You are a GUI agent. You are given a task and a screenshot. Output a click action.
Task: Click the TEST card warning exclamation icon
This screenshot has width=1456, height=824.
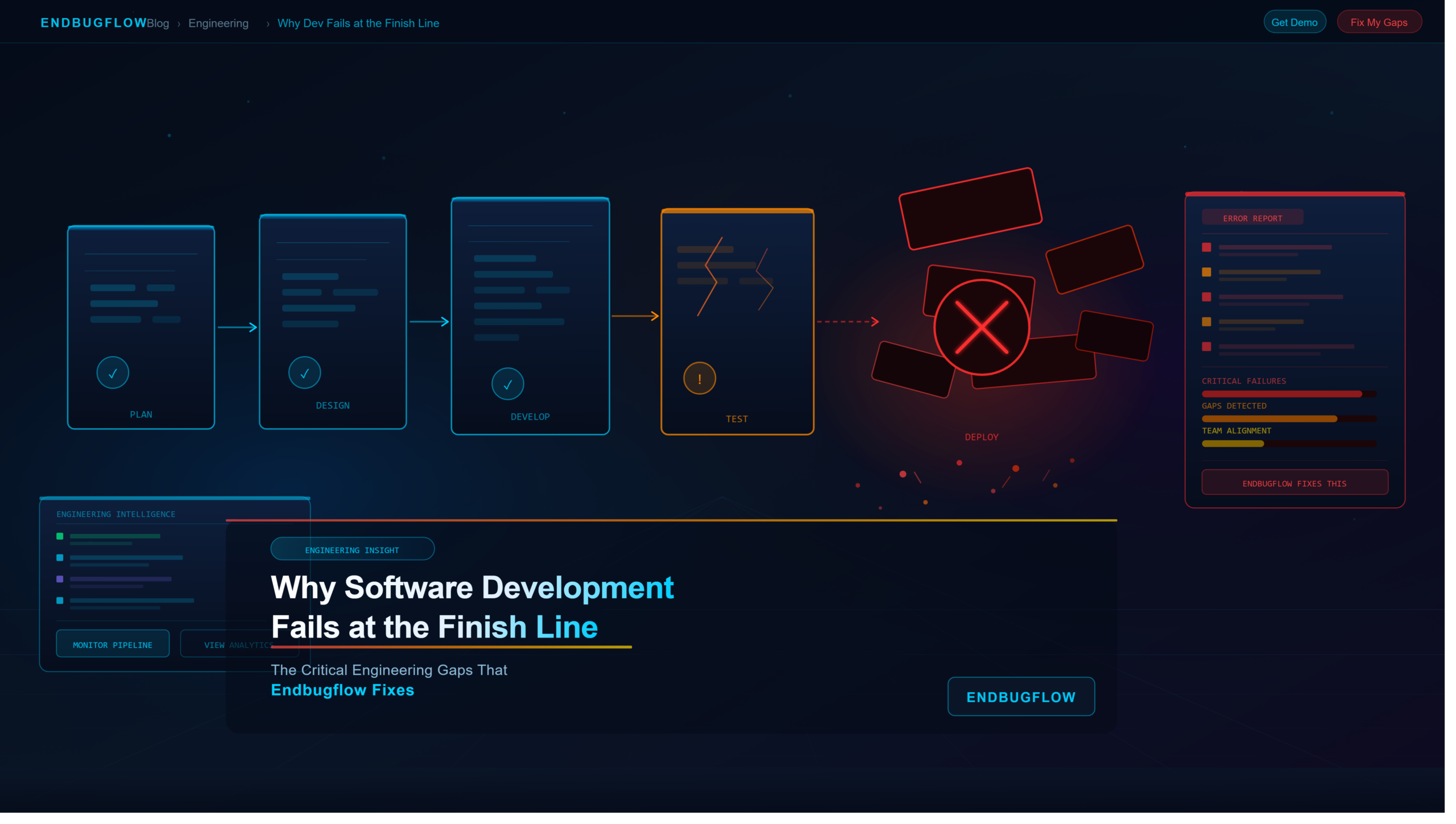[700, 378]
